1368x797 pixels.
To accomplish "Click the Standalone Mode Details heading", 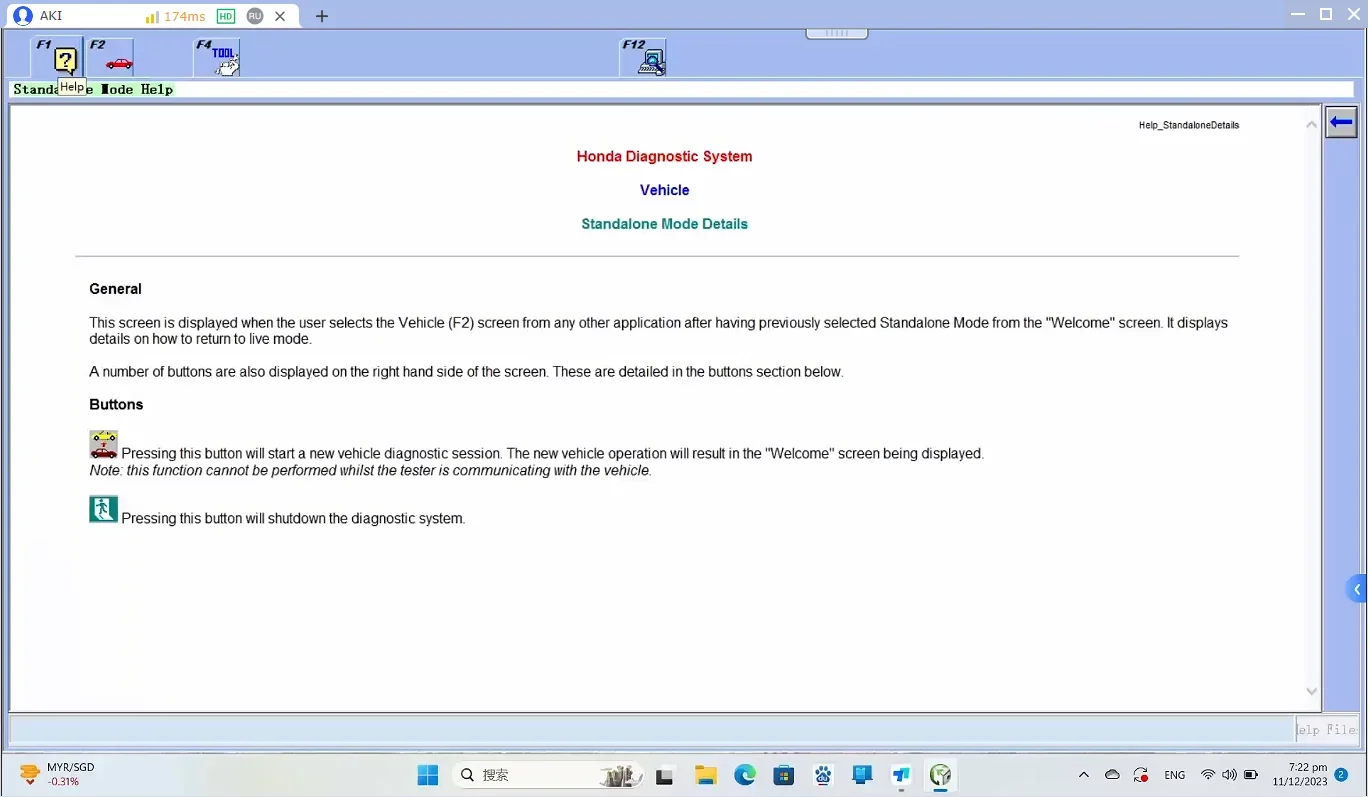I will (x=664, y=224).
